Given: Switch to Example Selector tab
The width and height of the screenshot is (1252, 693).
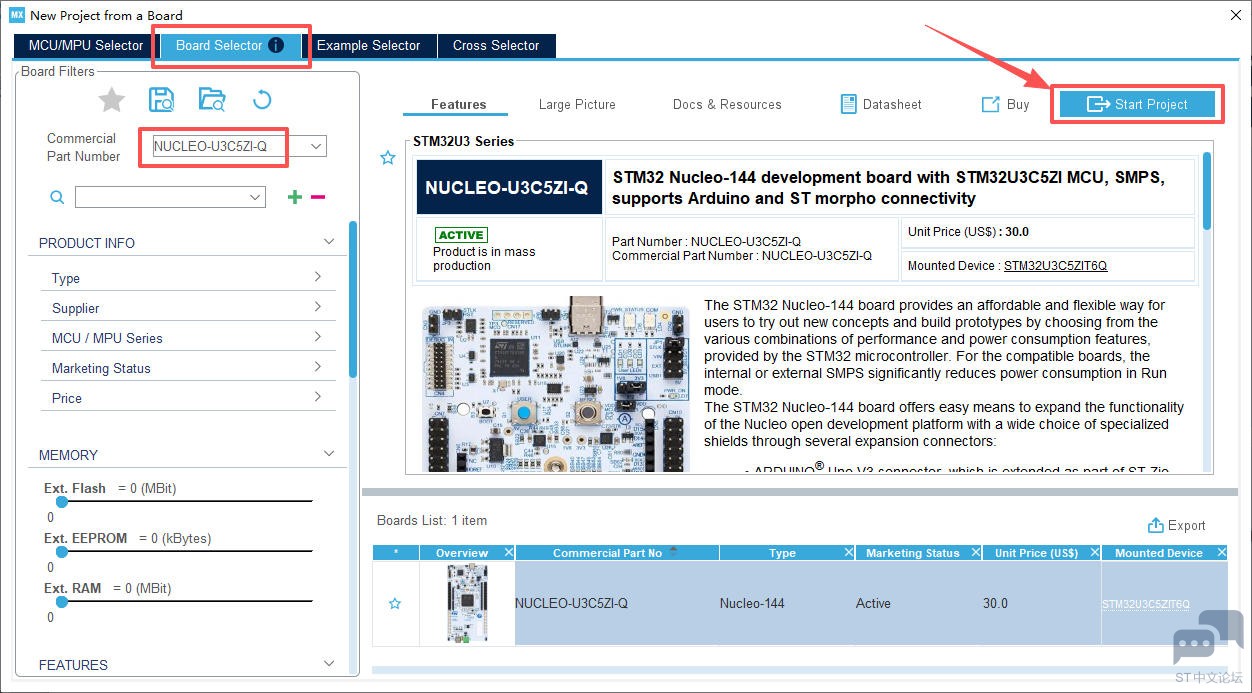Looking at the screenshot, I should coord(368,45).
